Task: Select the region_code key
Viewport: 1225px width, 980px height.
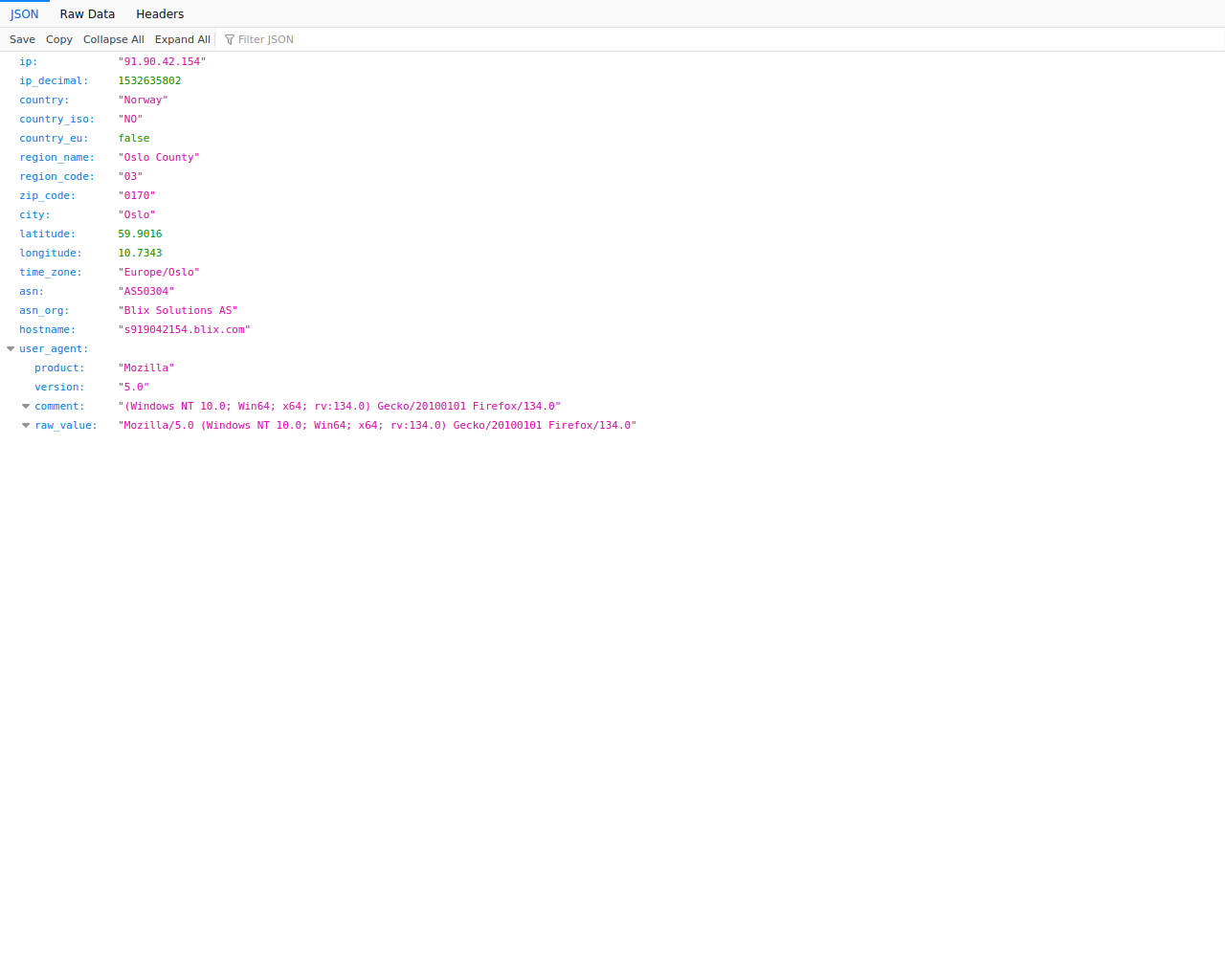Action: [57, 177]
